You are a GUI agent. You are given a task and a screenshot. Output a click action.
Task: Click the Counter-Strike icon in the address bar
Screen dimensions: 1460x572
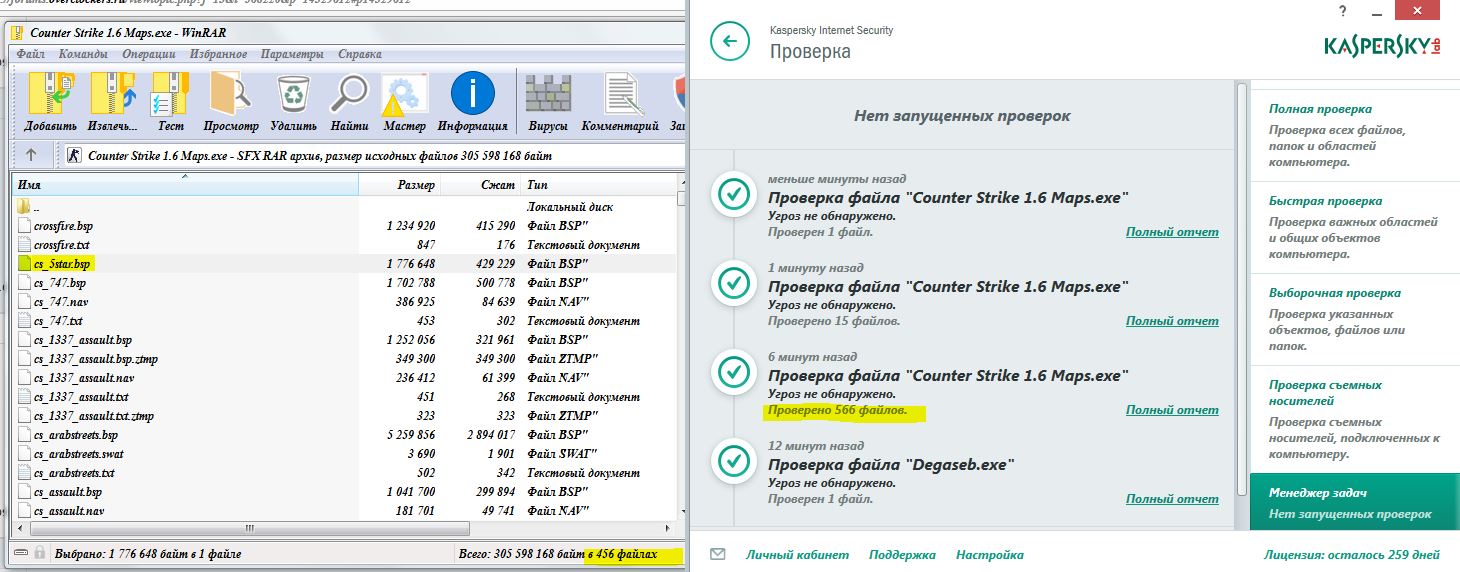pyautogui.click(x=74, y=155)
